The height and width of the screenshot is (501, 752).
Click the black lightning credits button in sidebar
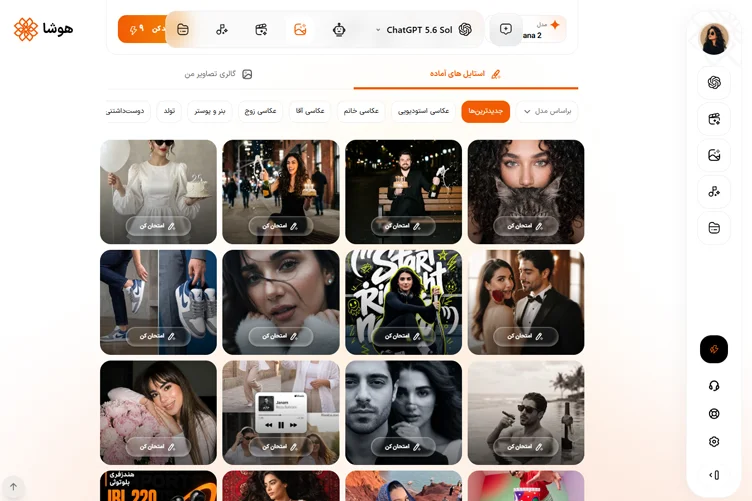[714, 349]
